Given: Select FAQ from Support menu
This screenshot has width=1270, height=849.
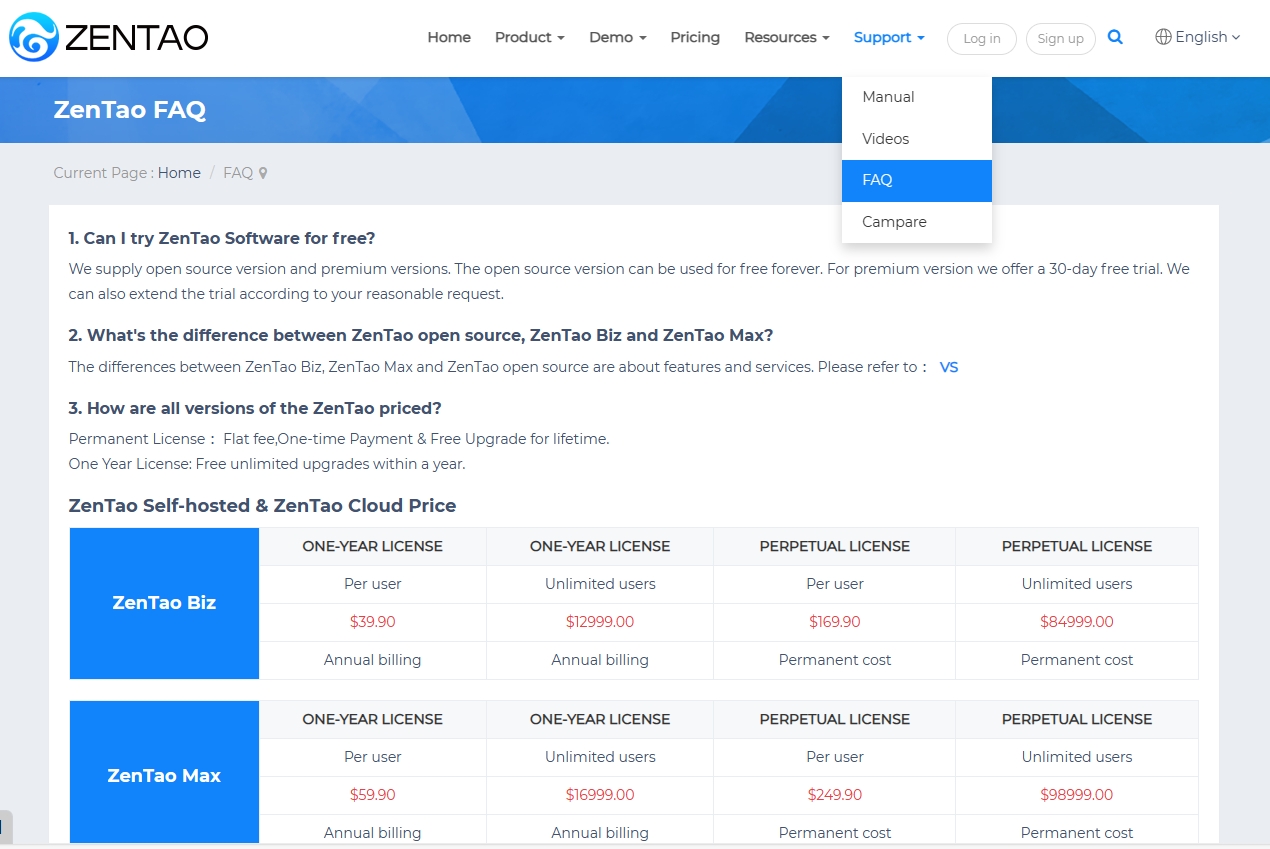Looking at the screenshot, I should [x=917, y=180].
